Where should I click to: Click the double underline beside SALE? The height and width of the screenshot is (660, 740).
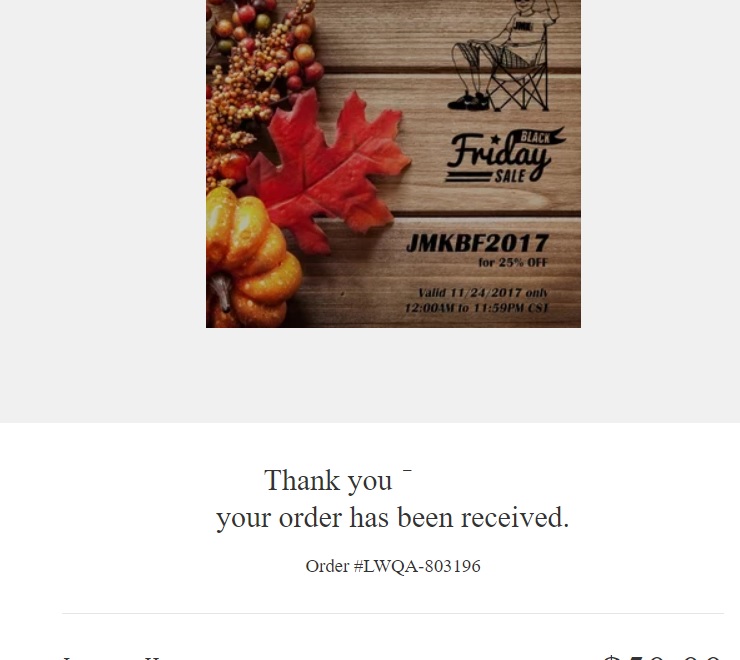point(468,177)
